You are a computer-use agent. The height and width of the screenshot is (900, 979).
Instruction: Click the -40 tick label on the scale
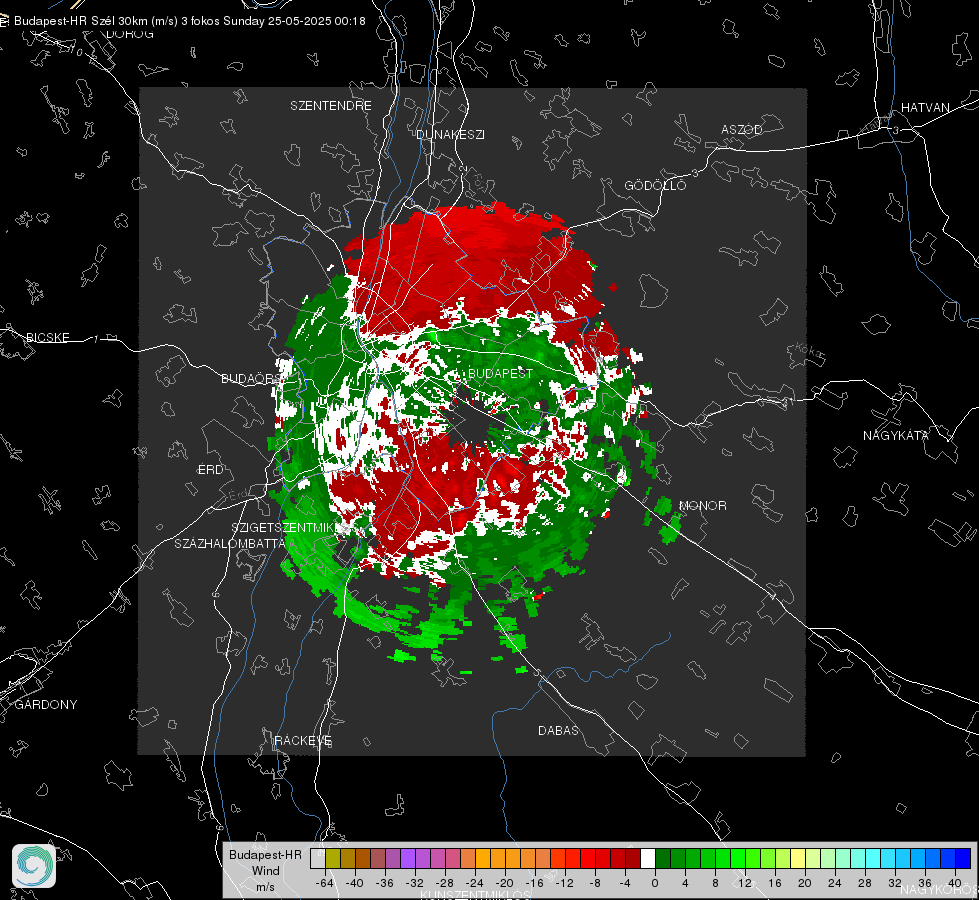355,883
